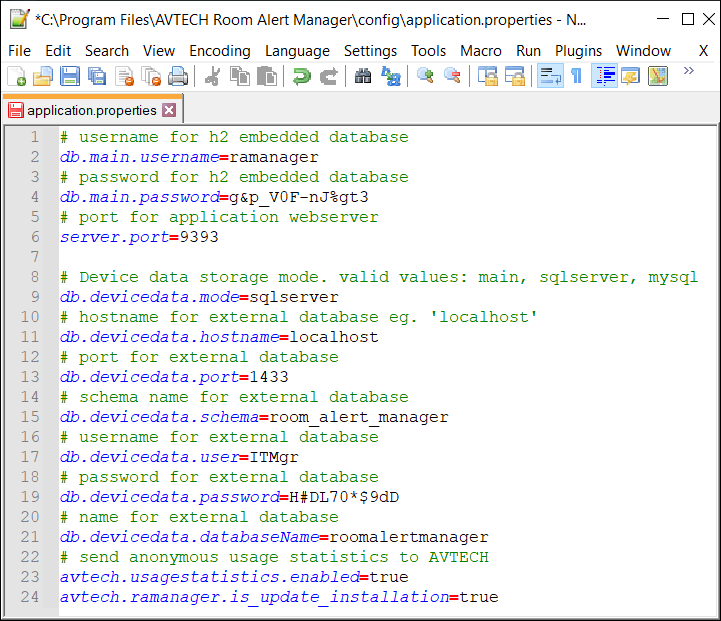Viewport: 721px width, 621px height.
Task: Toggle Show All Characters pilcrow button
Action: click(576, 76)
